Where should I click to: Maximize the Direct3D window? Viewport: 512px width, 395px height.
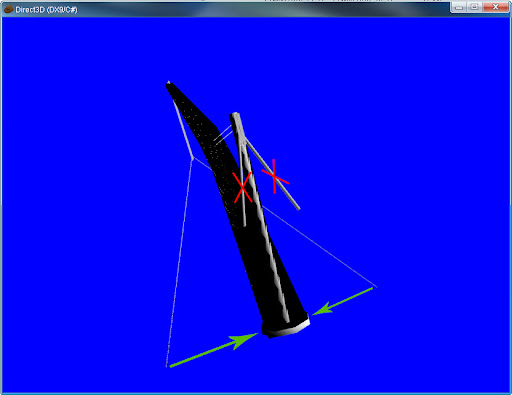point(475,7)
